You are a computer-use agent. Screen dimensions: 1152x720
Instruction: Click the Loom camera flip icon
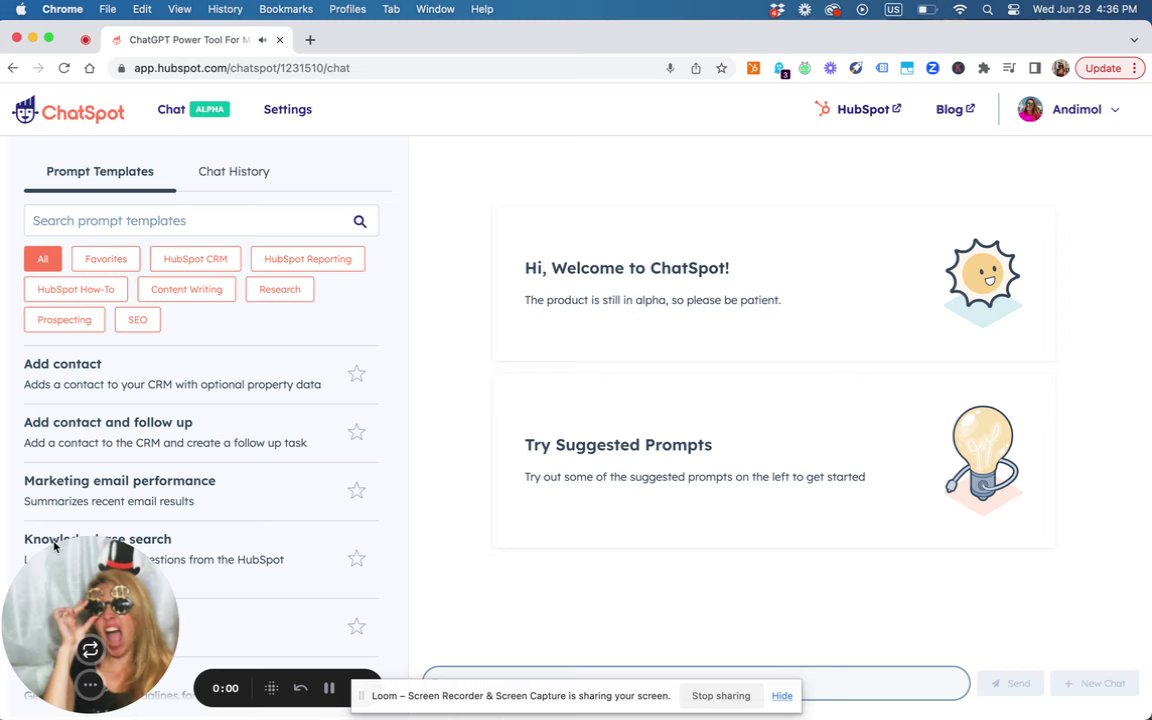click(90, 650)
